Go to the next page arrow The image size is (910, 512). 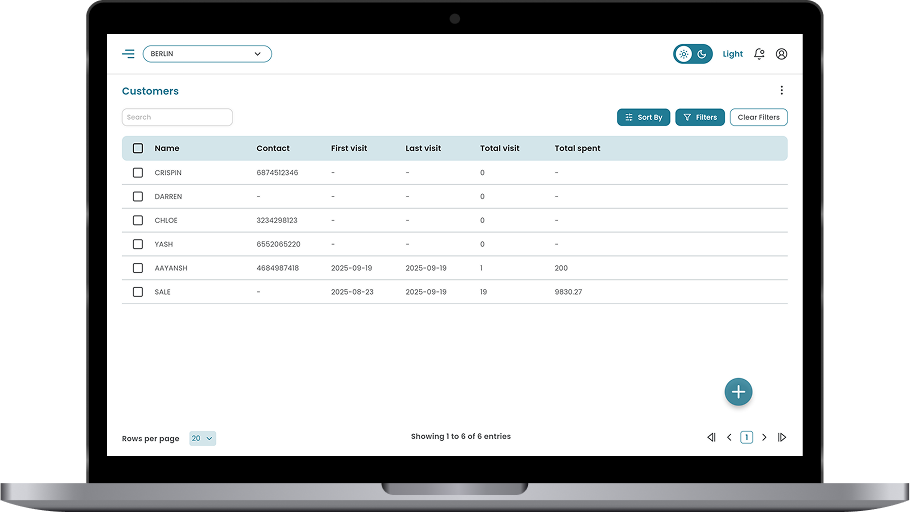(764, 437)
